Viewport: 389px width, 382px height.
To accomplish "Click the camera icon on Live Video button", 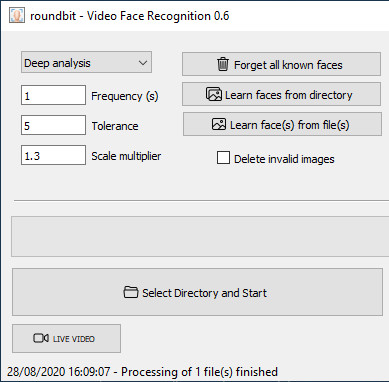I will pos(41,338).
